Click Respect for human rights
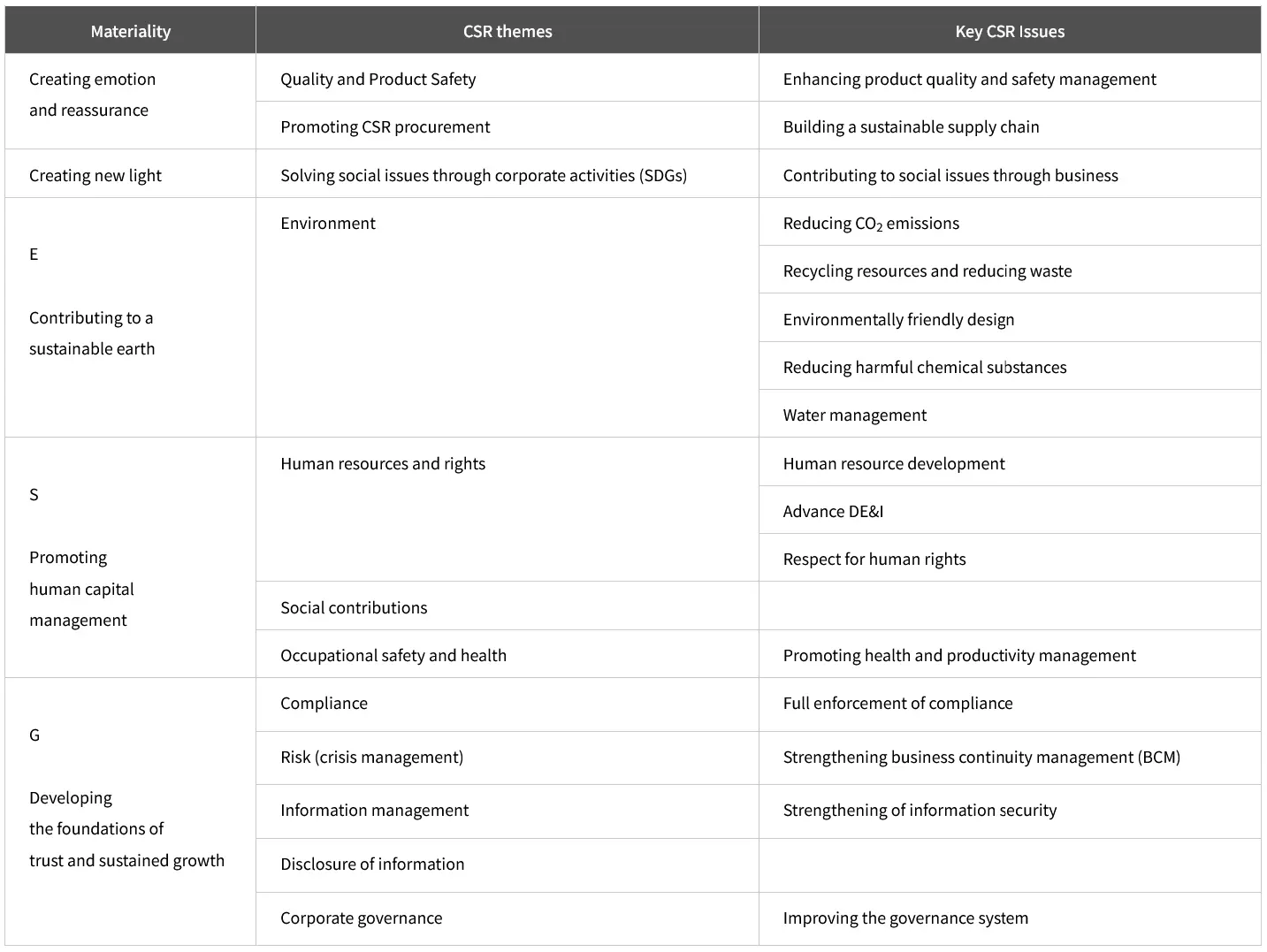Image resolution: width=1267 pixels, height=952 pixels. pos(874,560)
